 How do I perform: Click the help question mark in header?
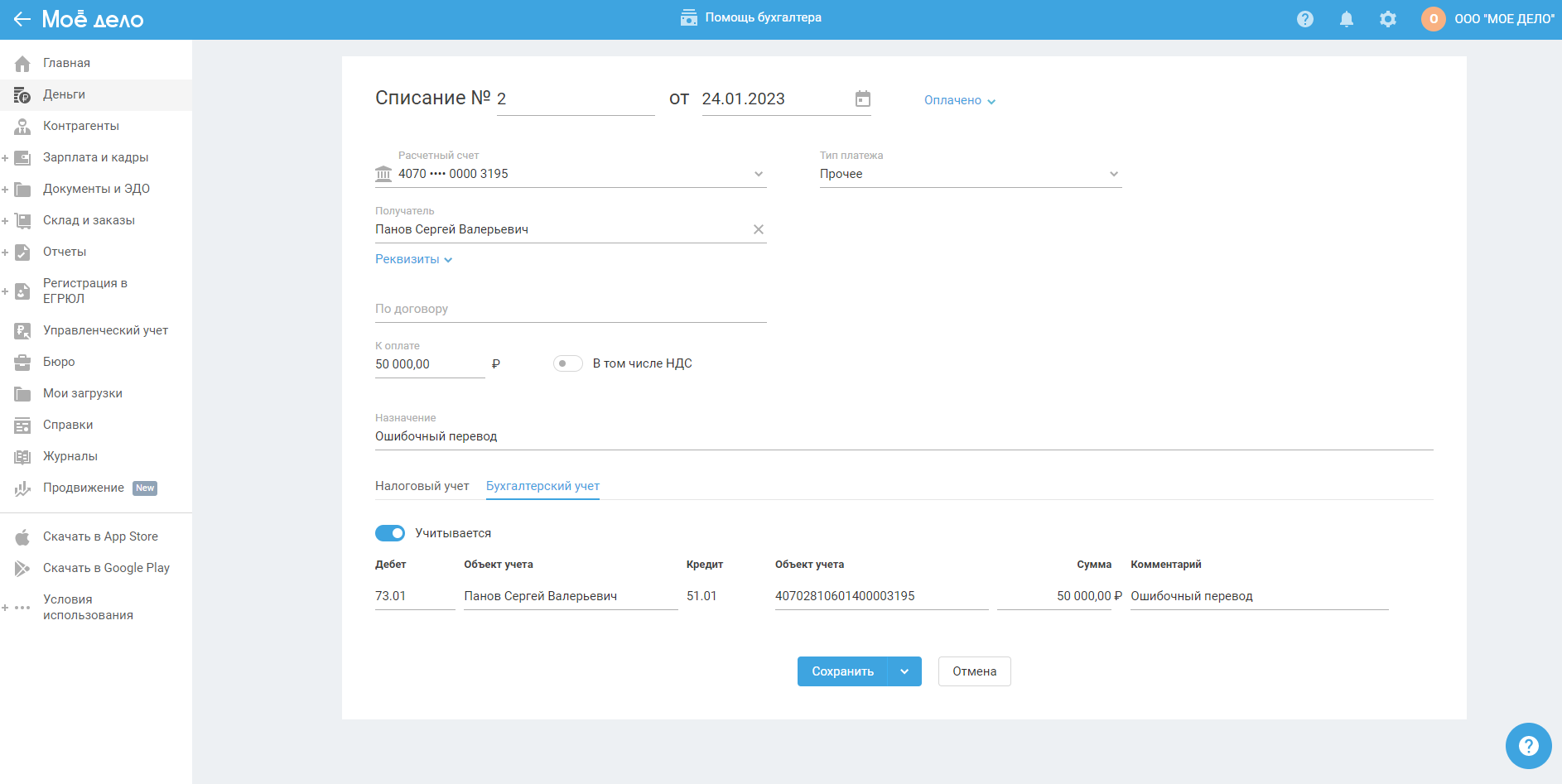[1304, 19]
